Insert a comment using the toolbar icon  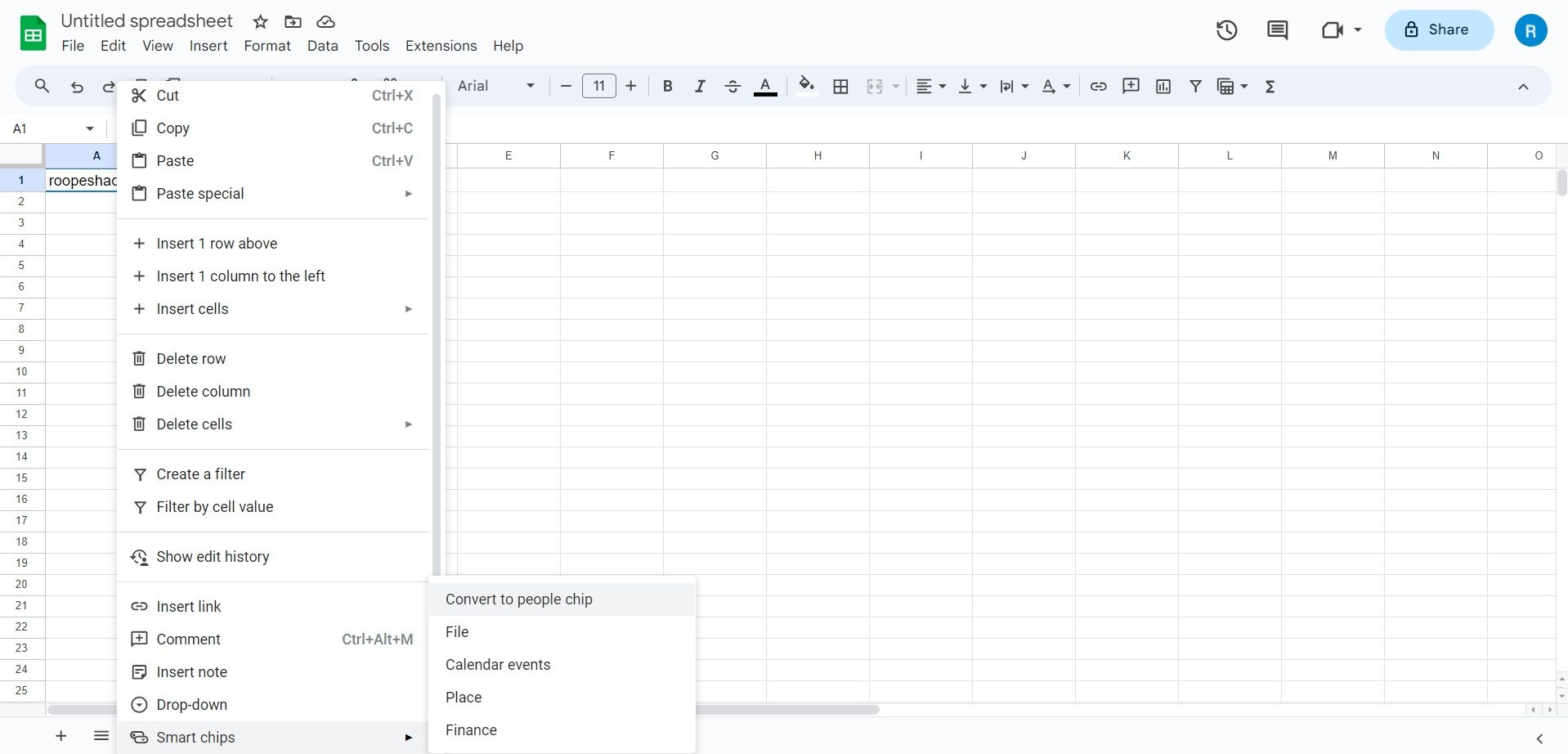(1130, 86)
